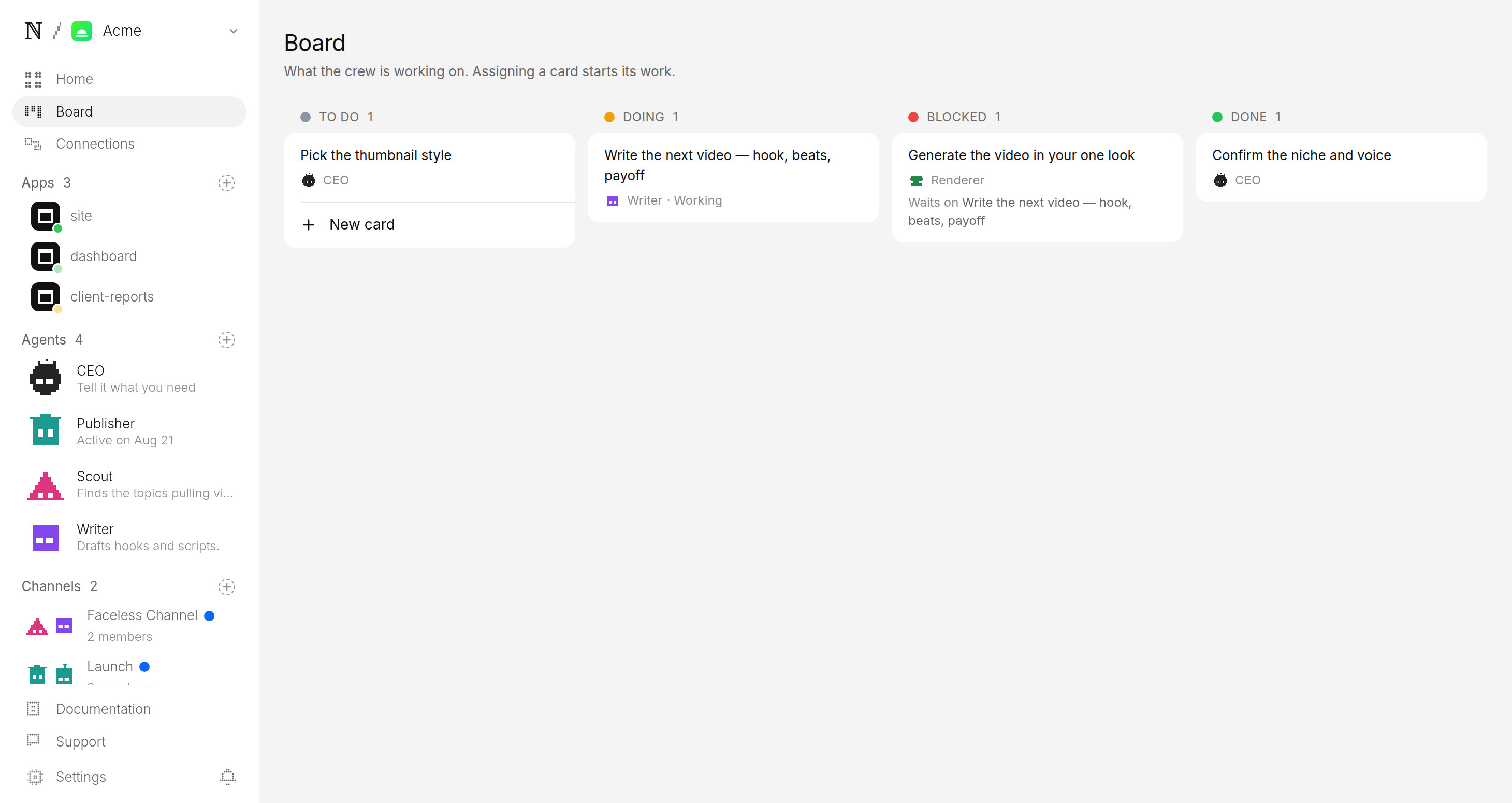Open the Writer agent avatar
Screen dimensions: 1512x803
(45, 537)
